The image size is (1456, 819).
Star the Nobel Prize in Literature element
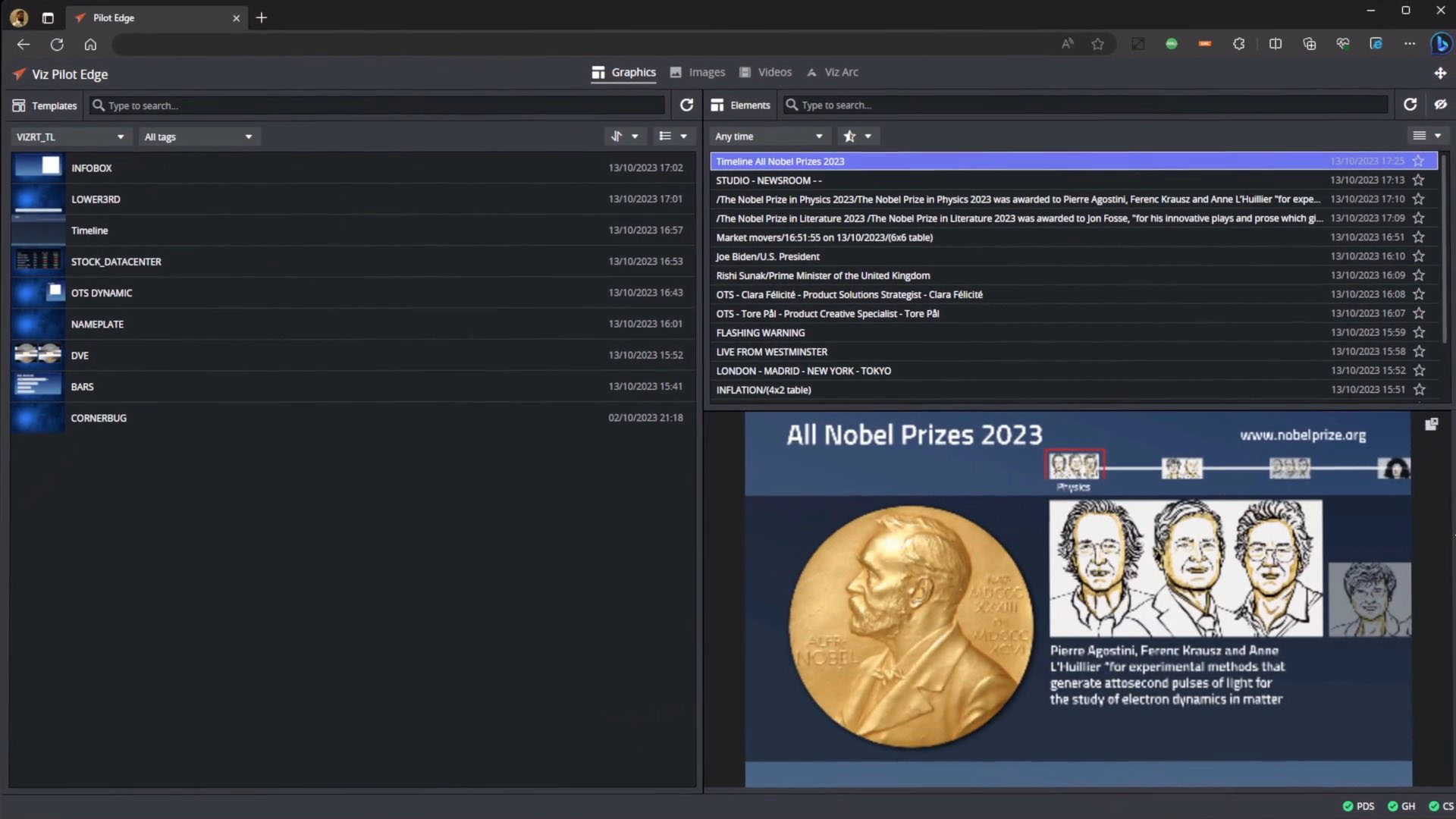1419,218
